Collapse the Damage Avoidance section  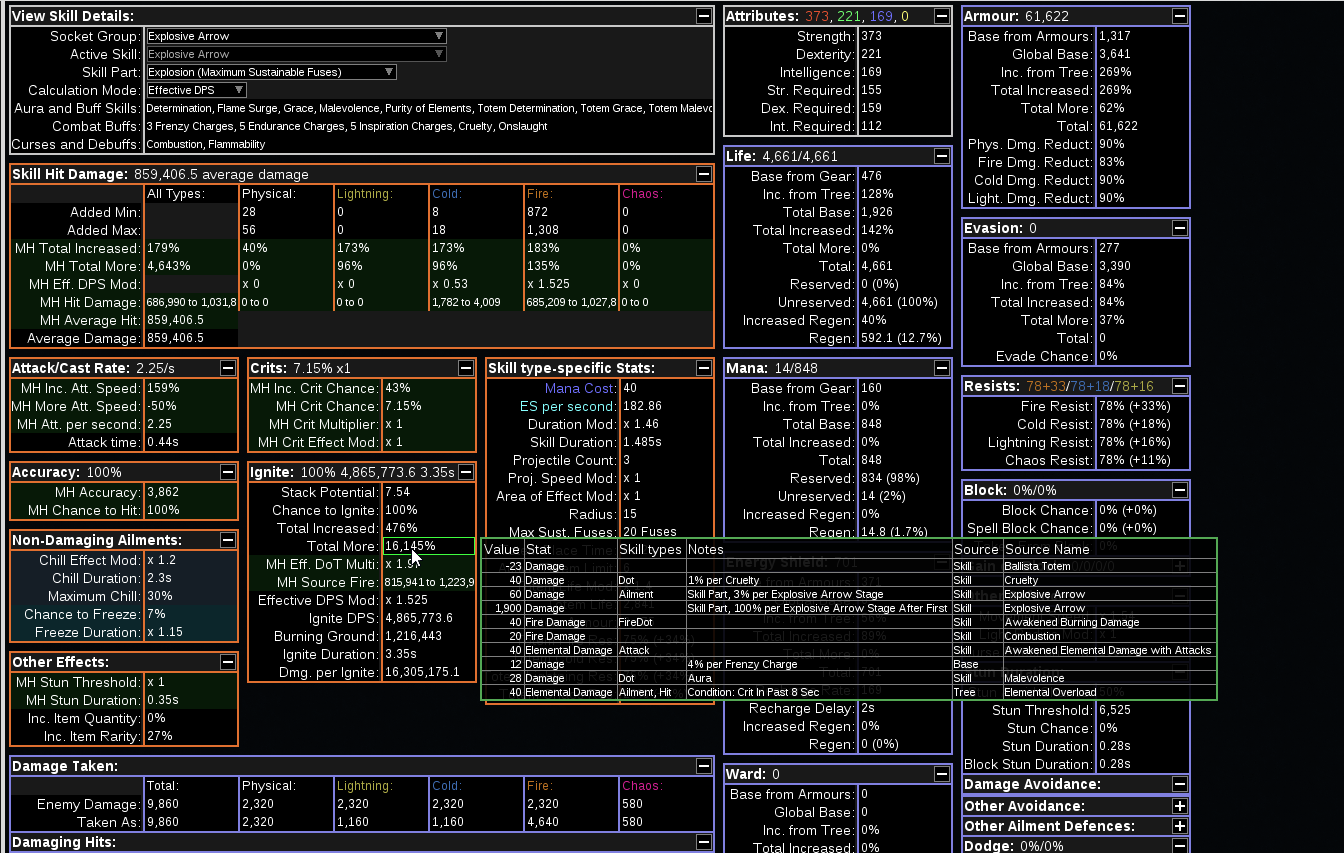coord(1180,784)
